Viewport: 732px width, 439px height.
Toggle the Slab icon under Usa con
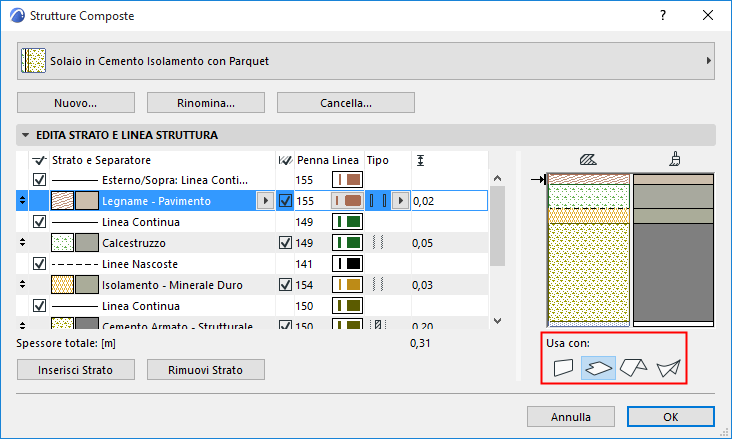598,368
